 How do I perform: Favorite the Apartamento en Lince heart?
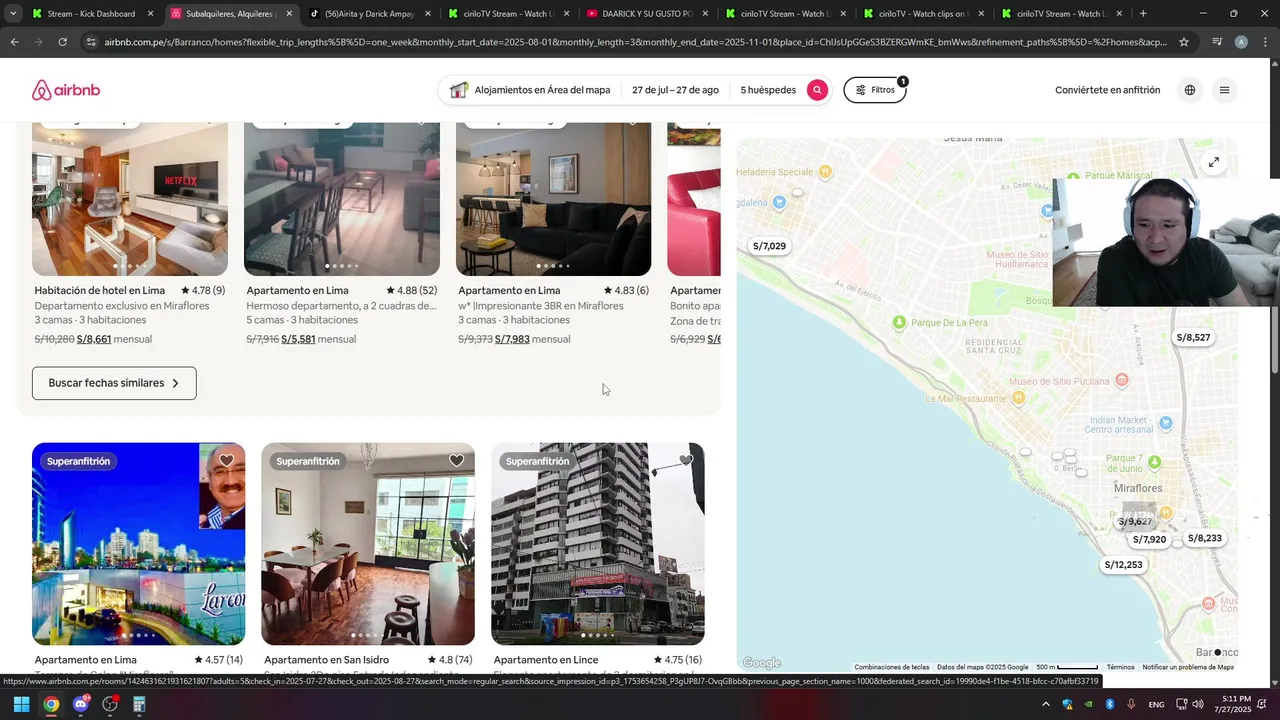pos(686,461)
